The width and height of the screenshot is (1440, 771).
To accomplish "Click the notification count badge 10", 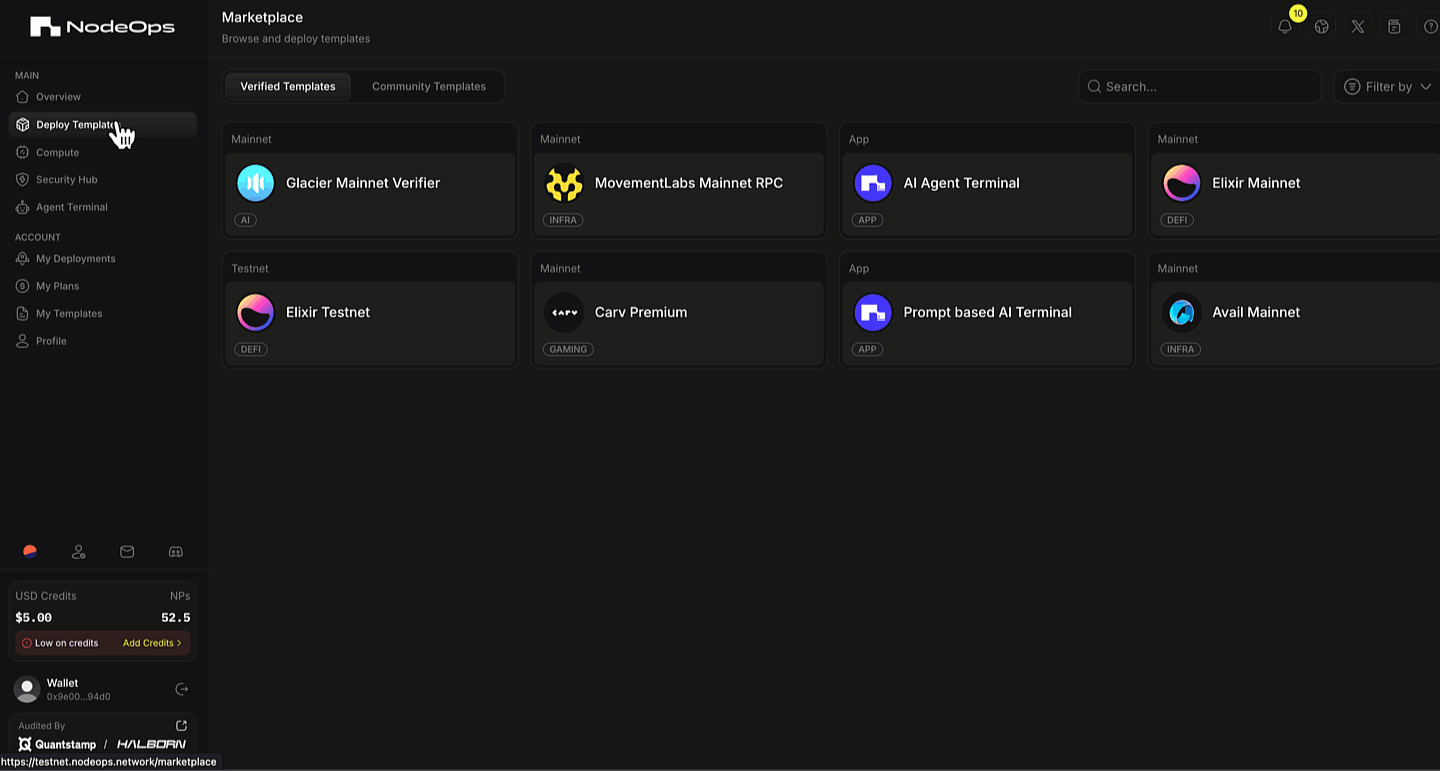I will pyautogui.click(x=1298, y=13).
